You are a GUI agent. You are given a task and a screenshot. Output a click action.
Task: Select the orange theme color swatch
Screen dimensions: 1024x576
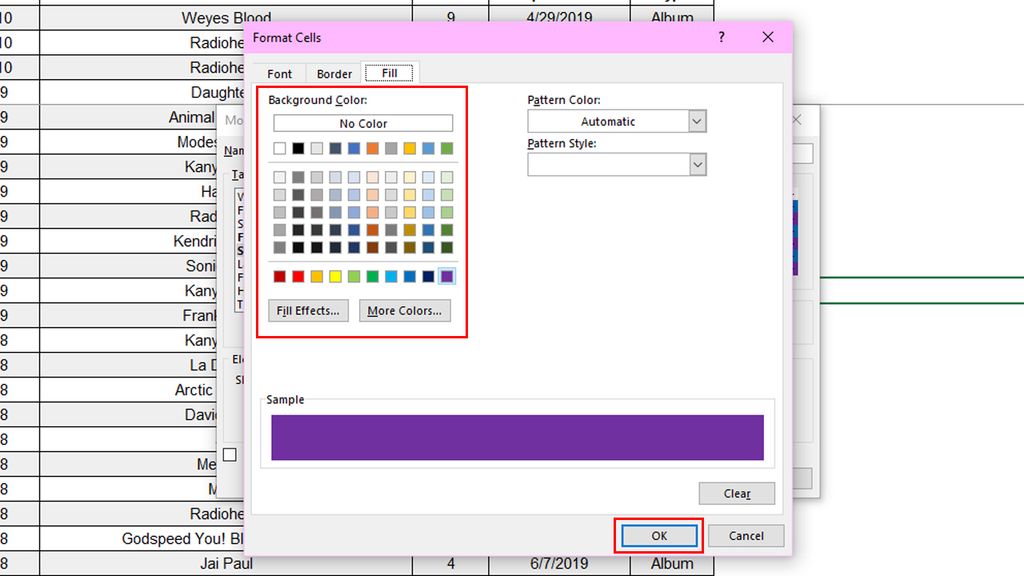click(373, 148)
